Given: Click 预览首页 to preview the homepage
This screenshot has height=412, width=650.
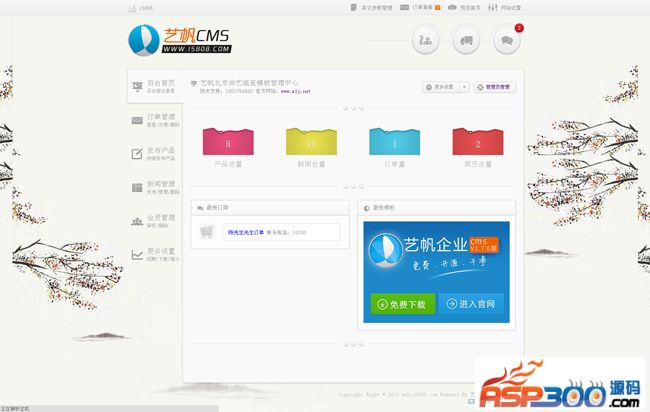Looking at the screenshot, I should (x=464, y=7).
